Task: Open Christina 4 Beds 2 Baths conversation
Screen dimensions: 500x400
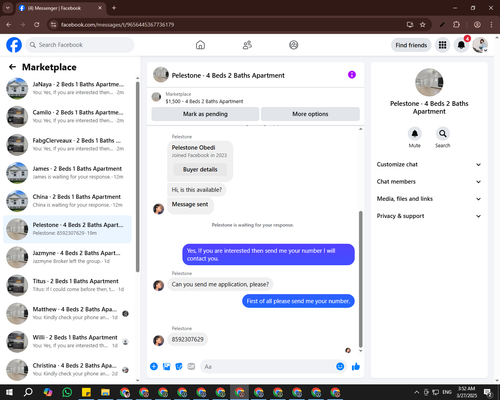Action: coord(67,369)
